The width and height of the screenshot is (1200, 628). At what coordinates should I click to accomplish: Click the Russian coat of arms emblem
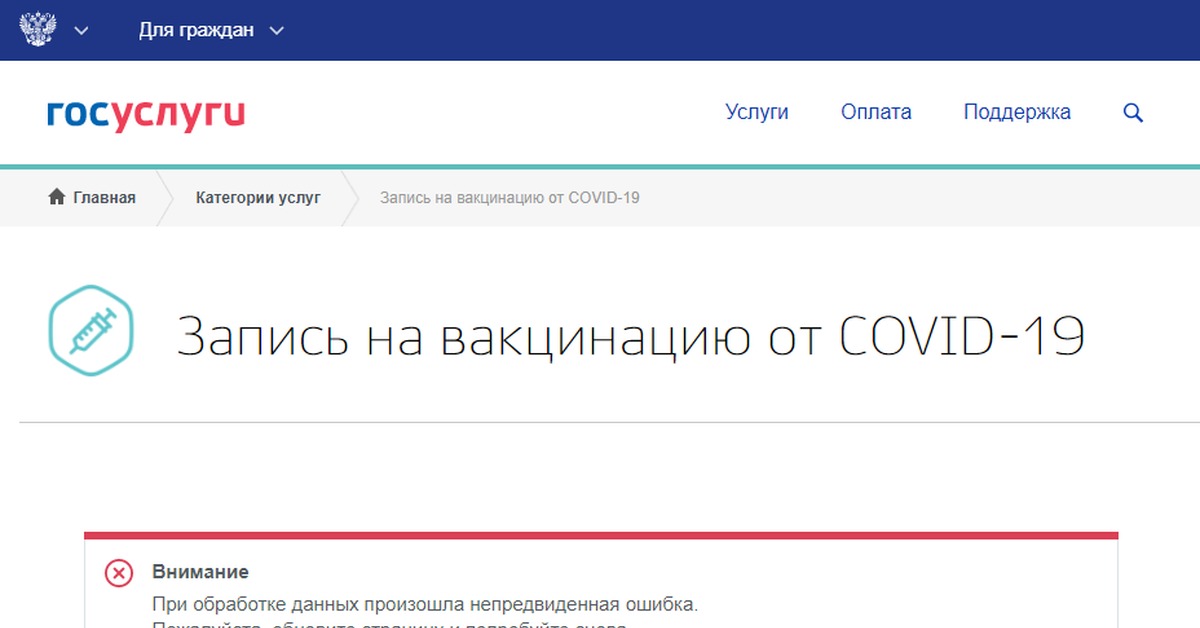pos(38,30)
